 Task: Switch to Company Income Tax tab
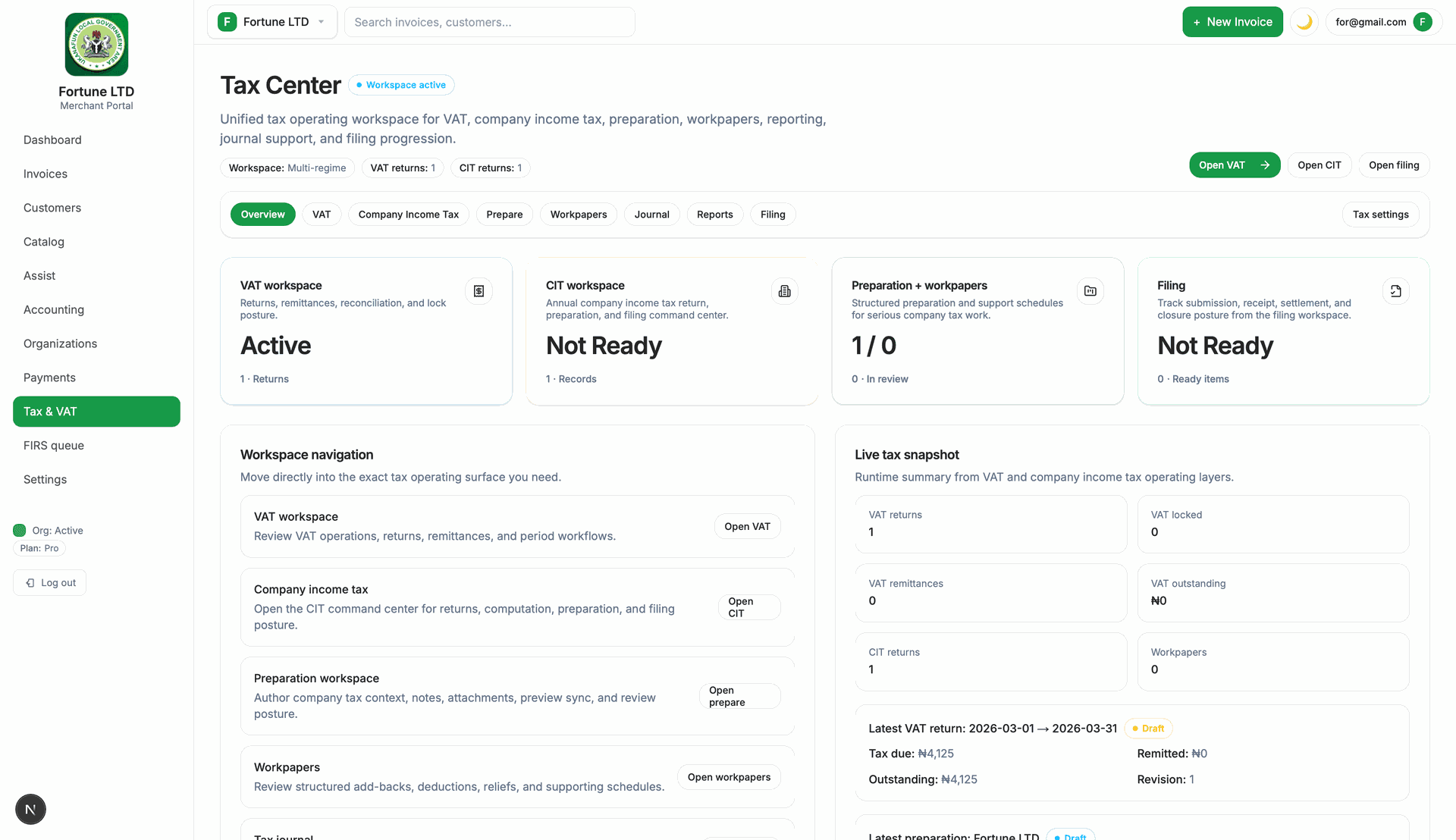click(x=409, y=215)
